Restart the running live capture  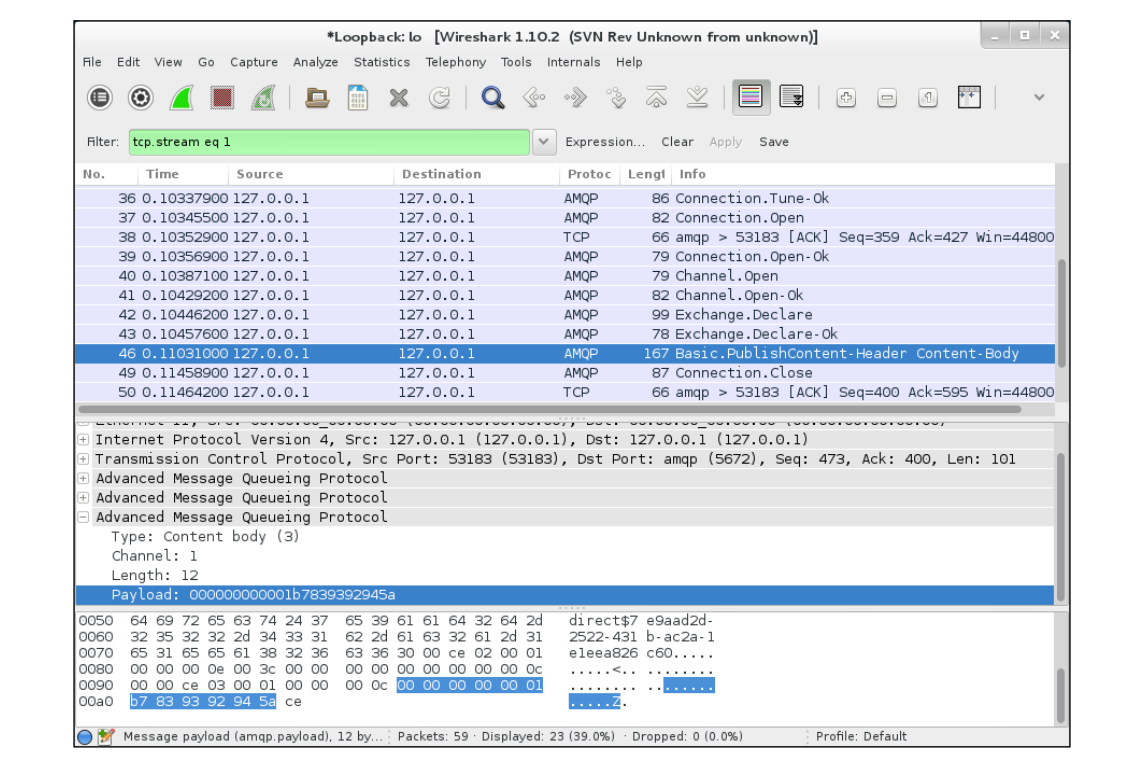[264, 97]
